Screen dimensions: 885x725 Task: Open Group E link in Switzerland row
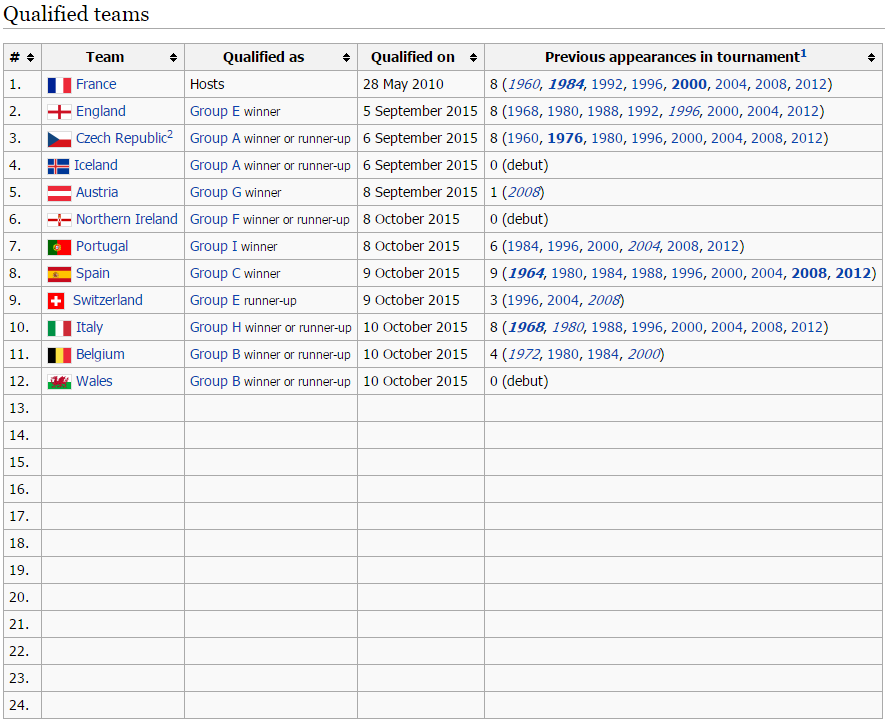(x=214, y=301)
